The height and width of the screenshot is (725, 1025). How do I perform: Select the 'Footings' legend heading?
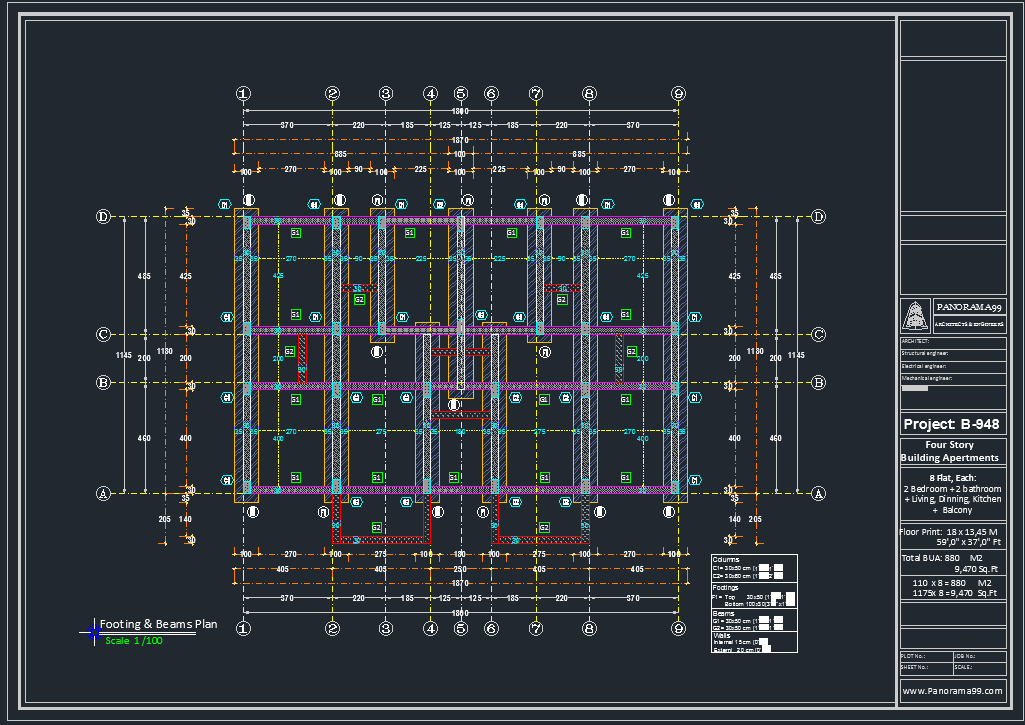[x=725, y=588]
